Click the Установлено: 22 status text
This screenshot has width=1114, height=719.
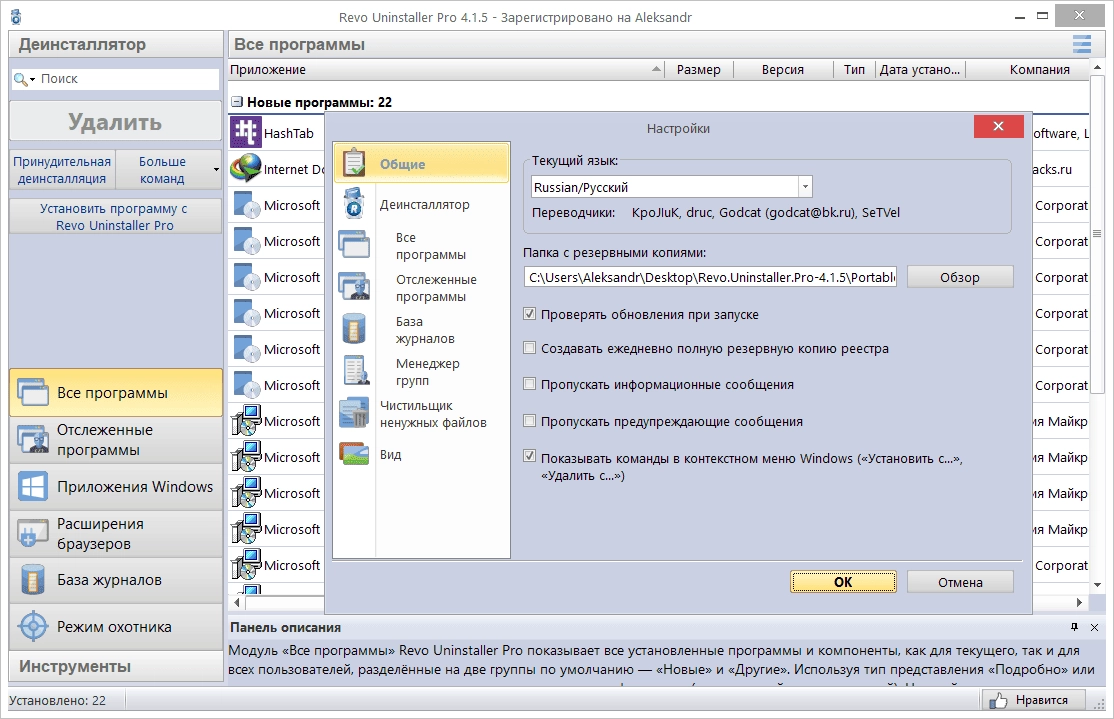58,701
